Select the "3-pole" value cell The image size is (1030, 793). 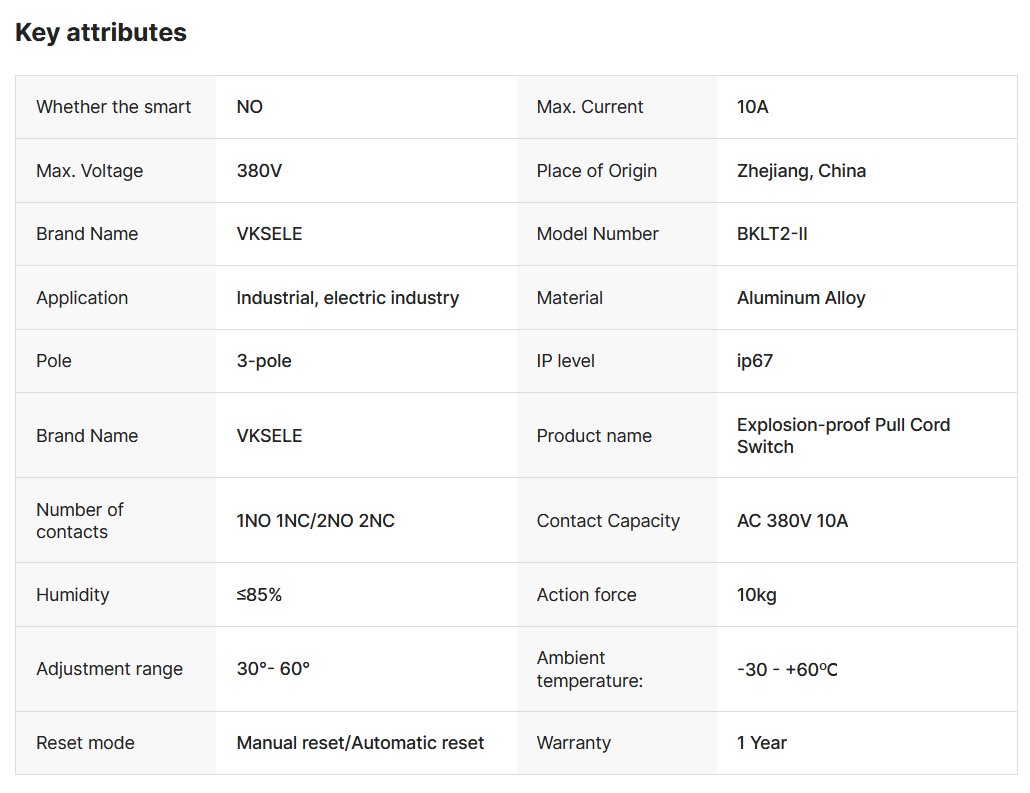264,361
